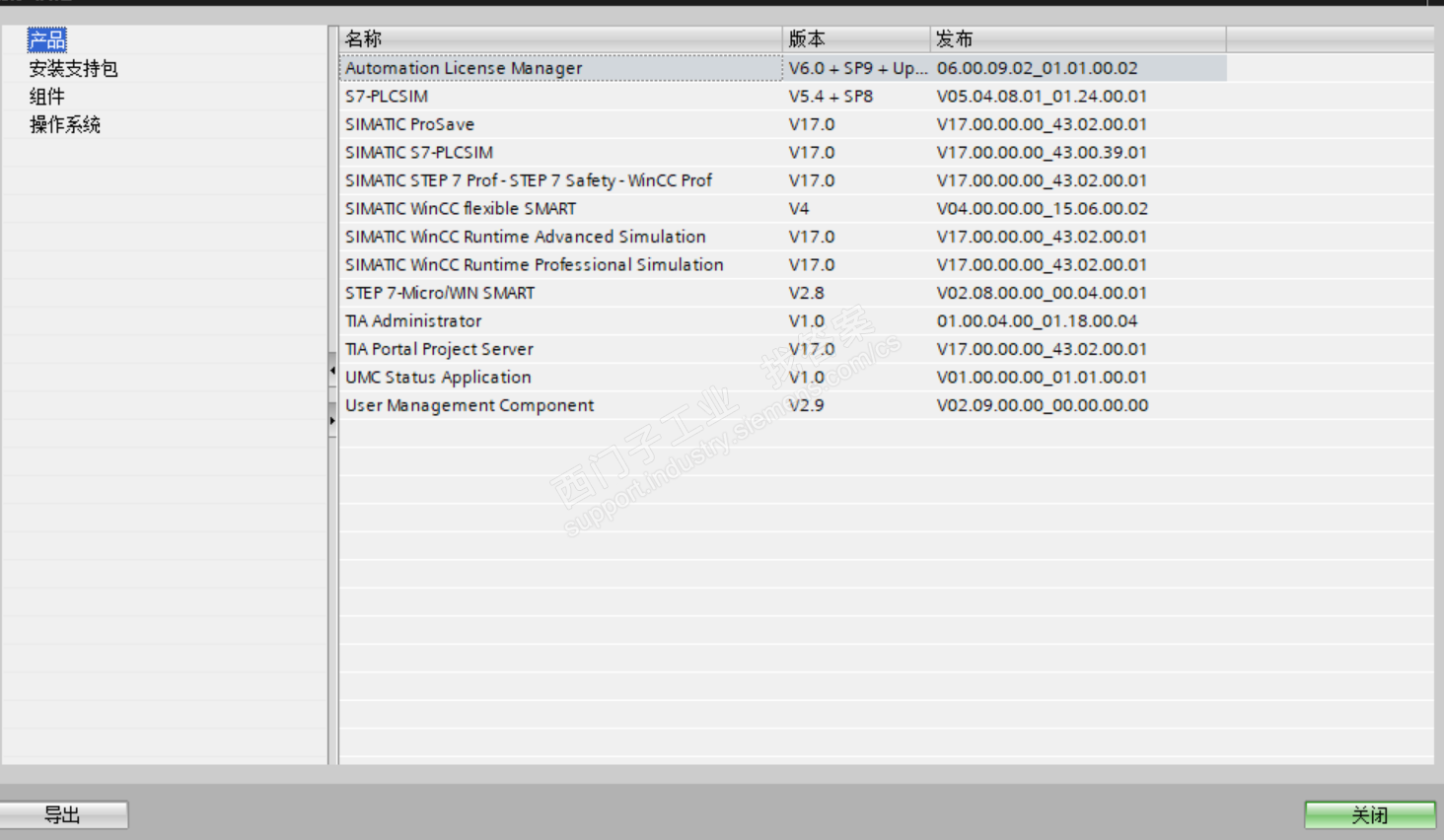Image resolution: width=1444 pixels, height=840 pixels.
Task: Click the release value of SIMATIC ProSave
Action: 1042,124
